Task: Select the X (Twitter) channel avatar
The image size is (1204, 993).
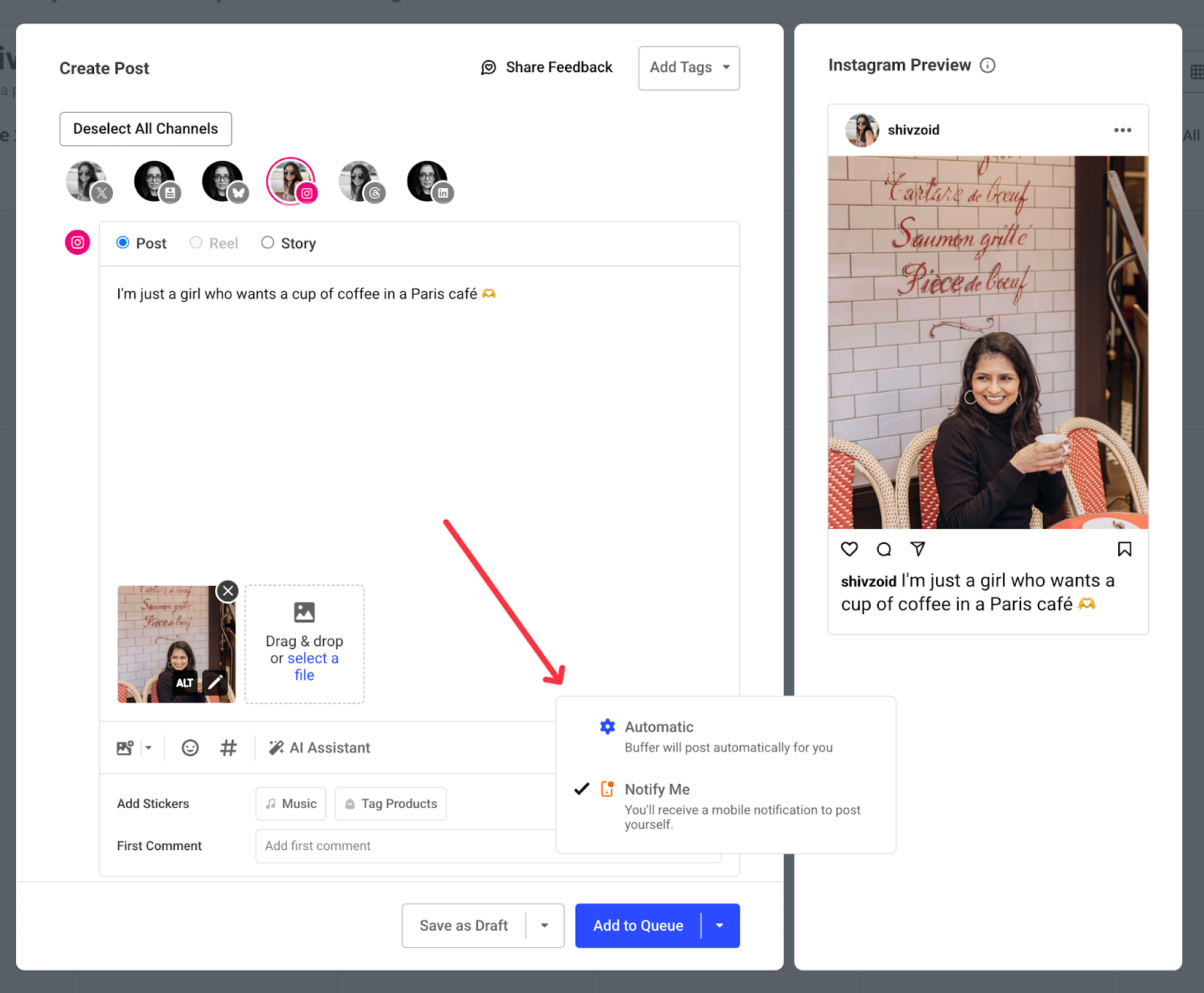Action: tap(87, 181)
